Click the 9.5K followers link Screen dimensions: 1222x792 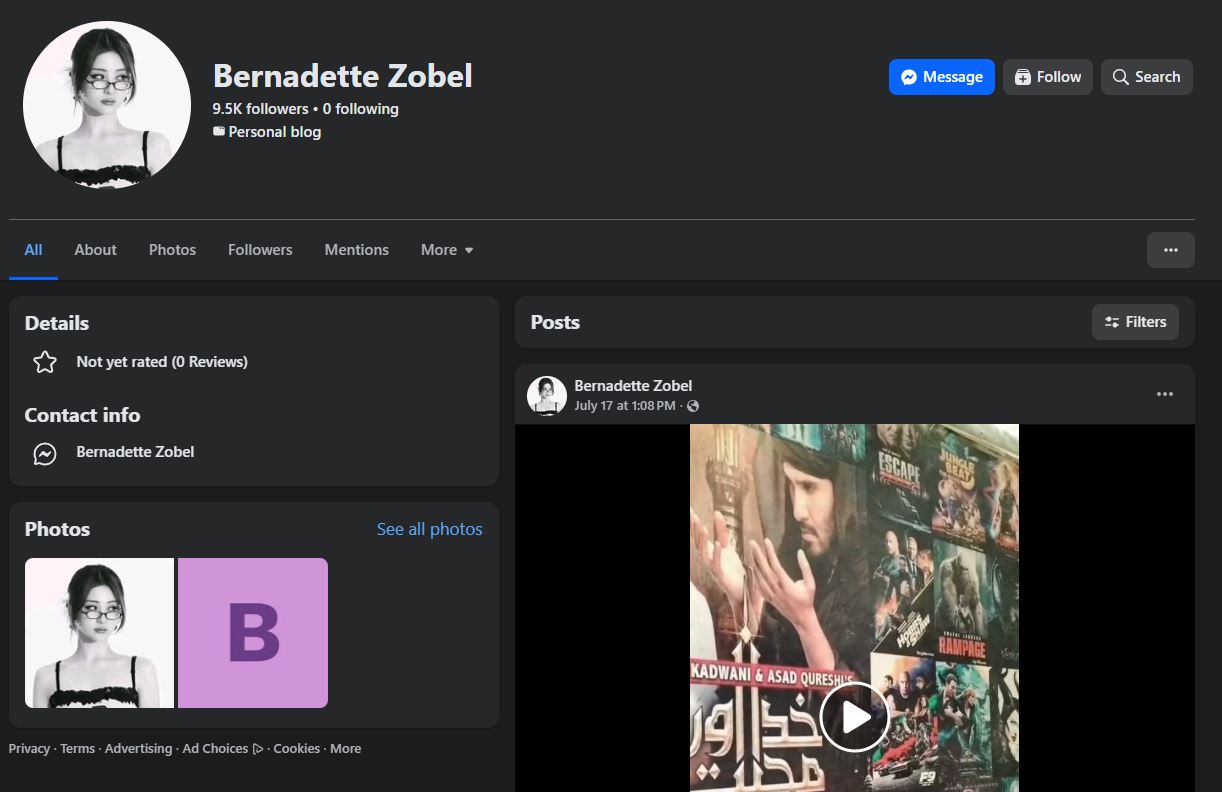tap(260, 109)
